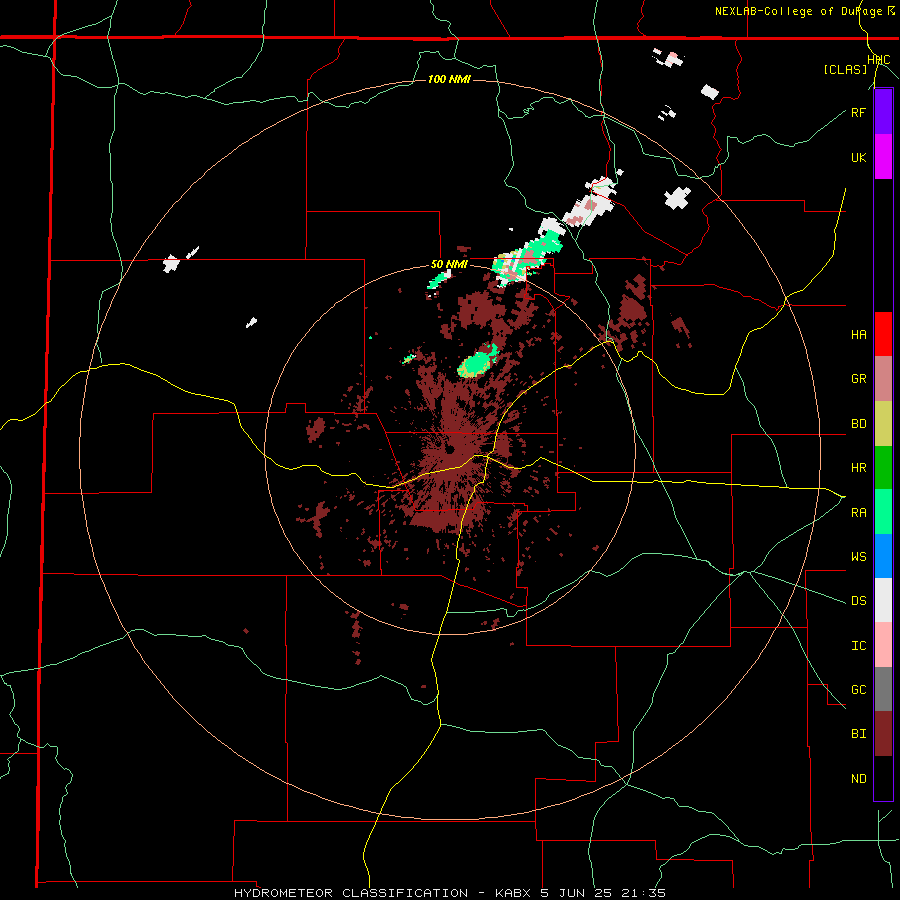Click the 50 NMI range ring label
The width and height of the screenshot is (900, 900).
click(x=449, y=265)
